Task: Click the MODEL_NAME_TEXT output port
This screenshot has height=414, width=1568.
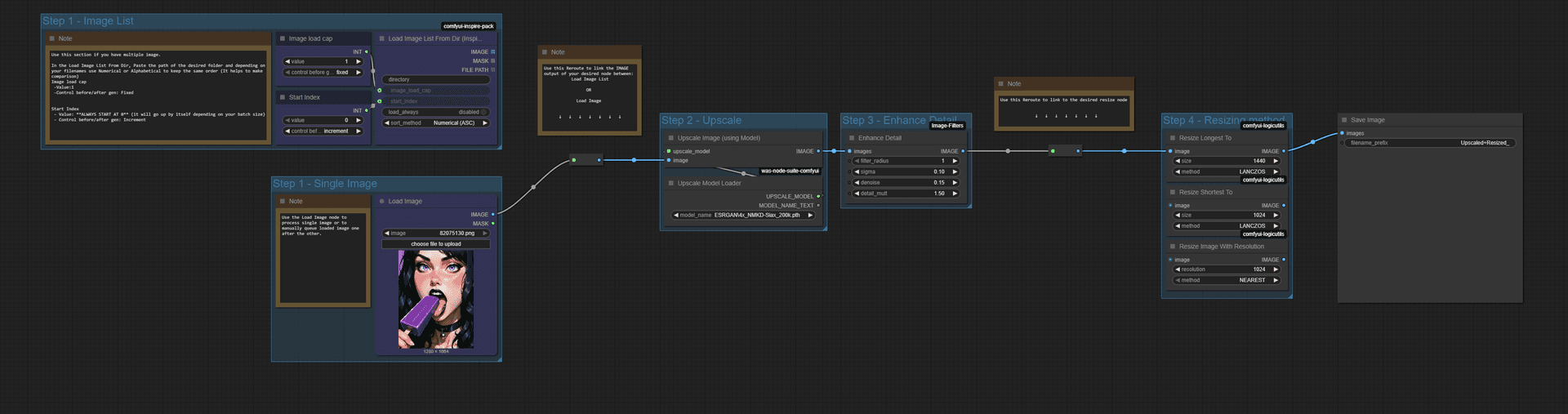Action: [x=818, y=206]
